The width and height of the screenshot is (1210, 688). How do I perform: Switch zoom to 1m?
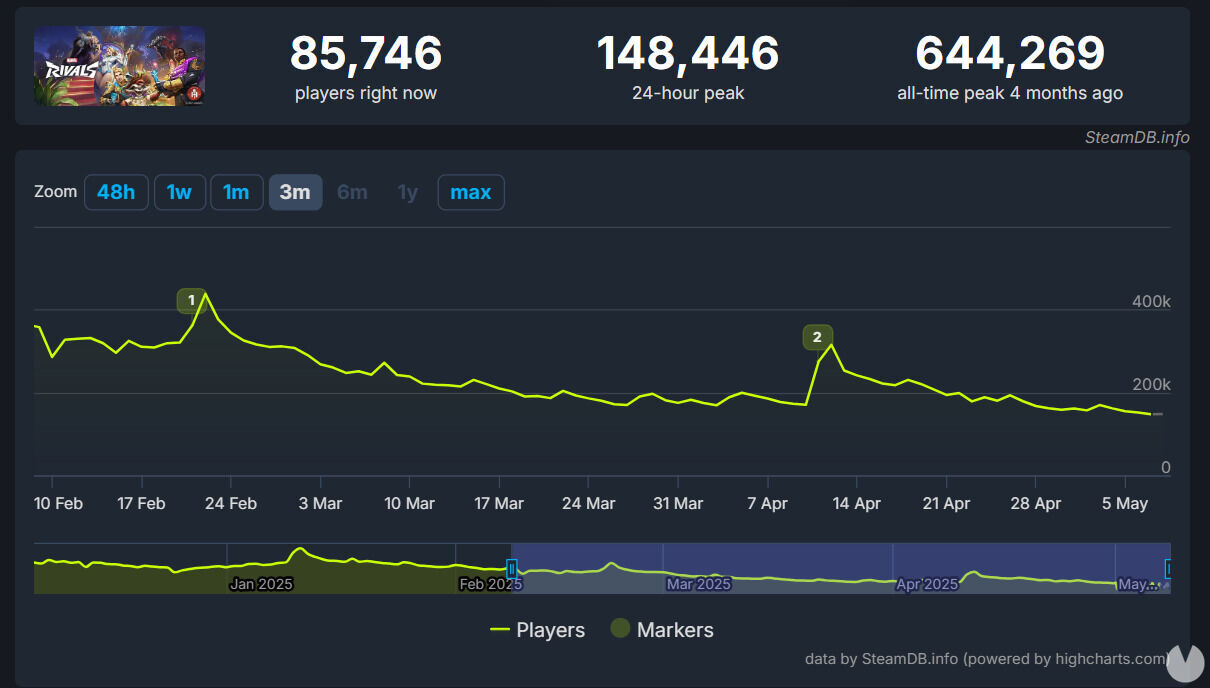(236, 192)
